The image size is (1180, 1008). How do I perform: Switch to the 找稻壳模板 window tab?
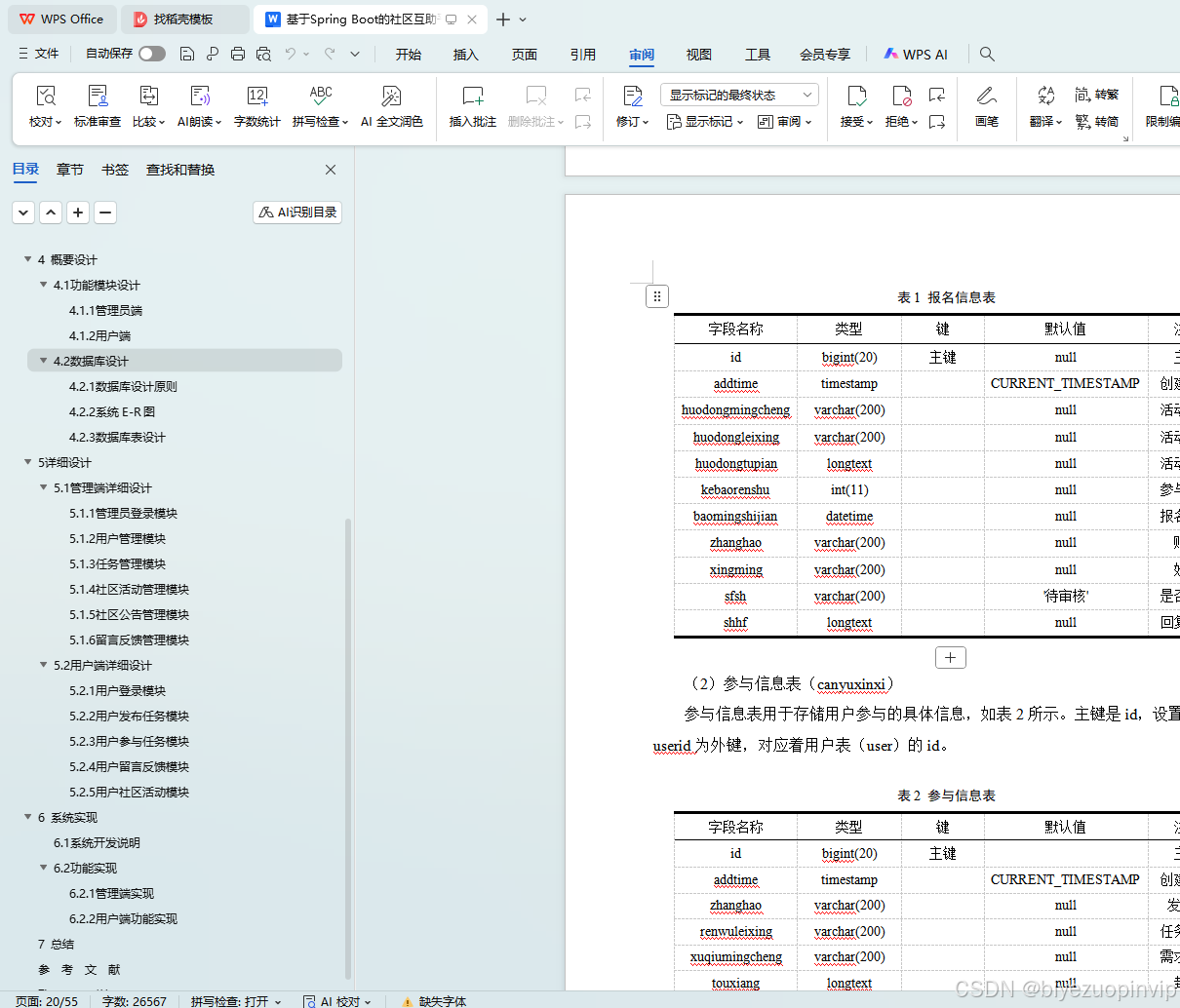pos(185,19)
